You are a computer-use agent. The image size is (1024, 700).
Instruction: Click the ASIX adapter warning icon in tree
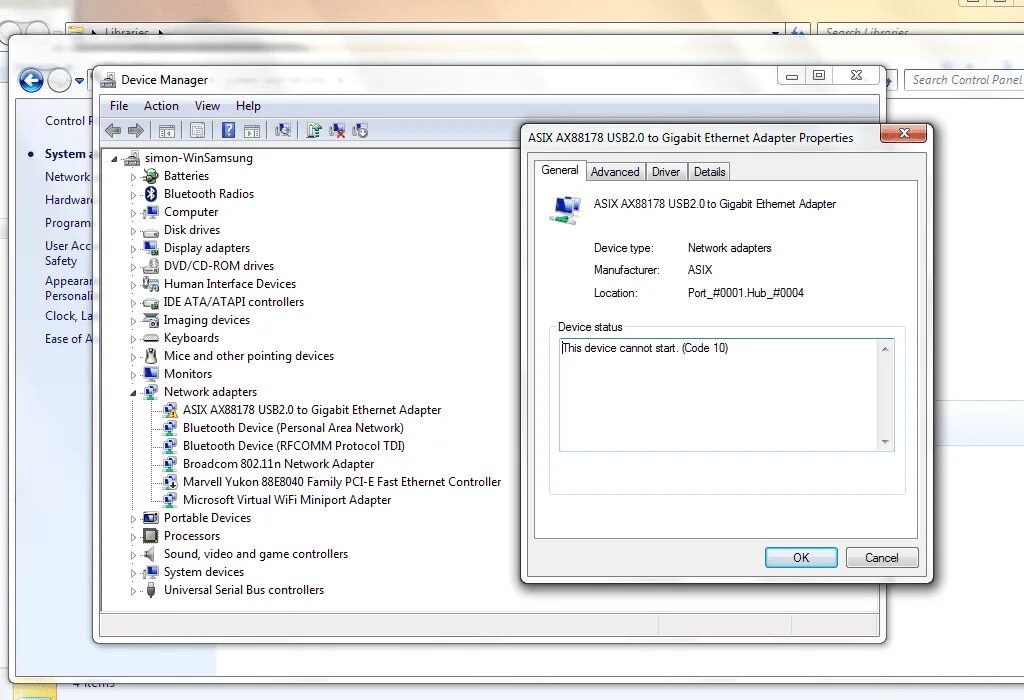coord(170,410)
